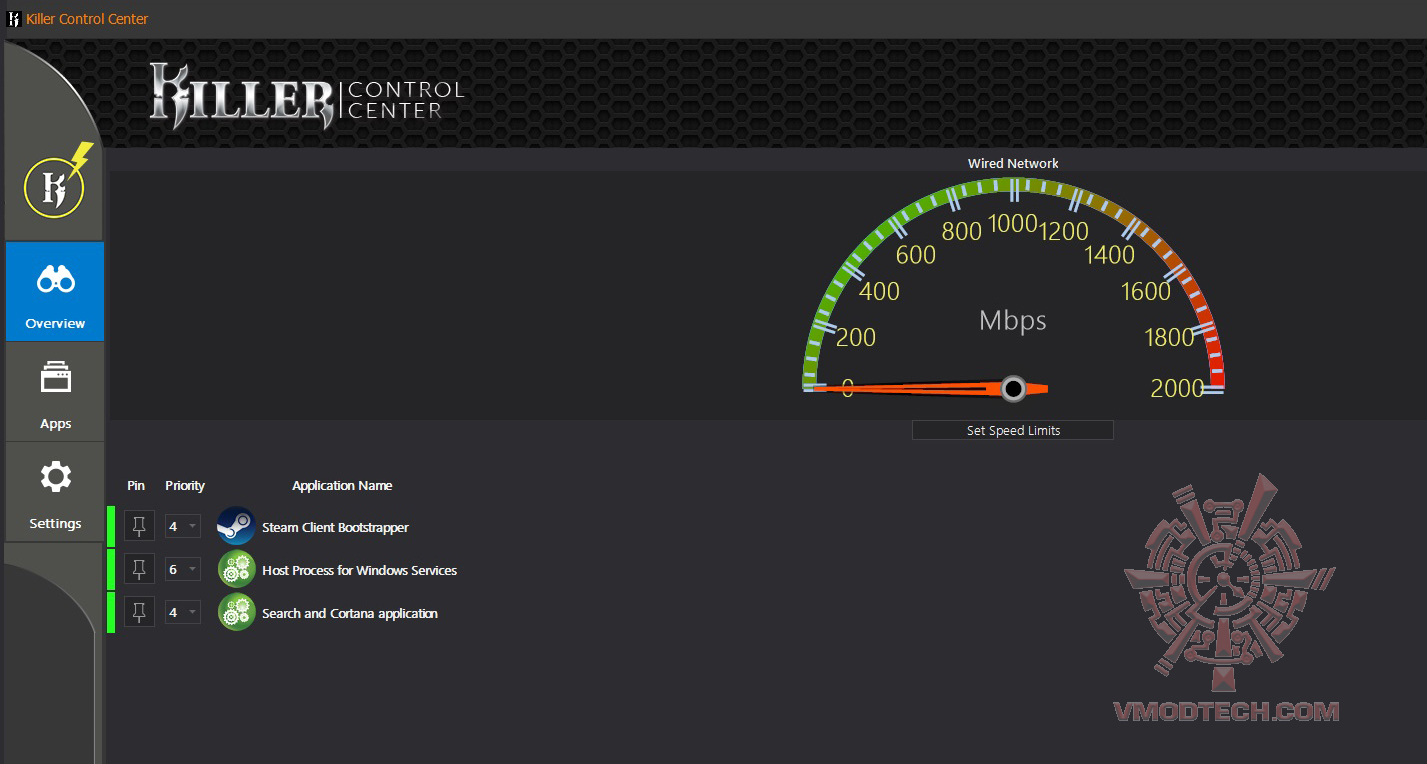Screen dimensions: 1427x764
Task: Pin Search and Cortana application
Action: (139, 612)
